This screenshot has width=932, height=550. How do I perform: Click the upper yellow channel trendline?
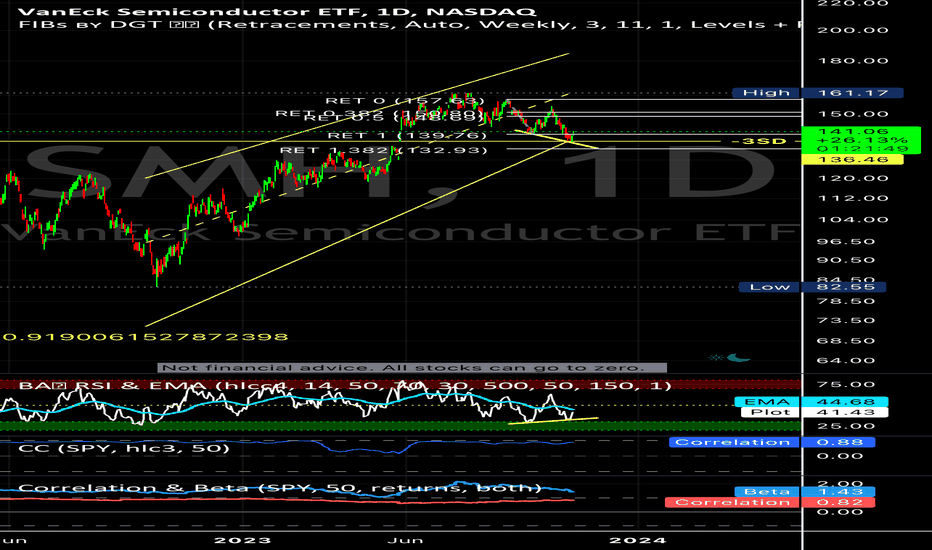pos(357,116)
